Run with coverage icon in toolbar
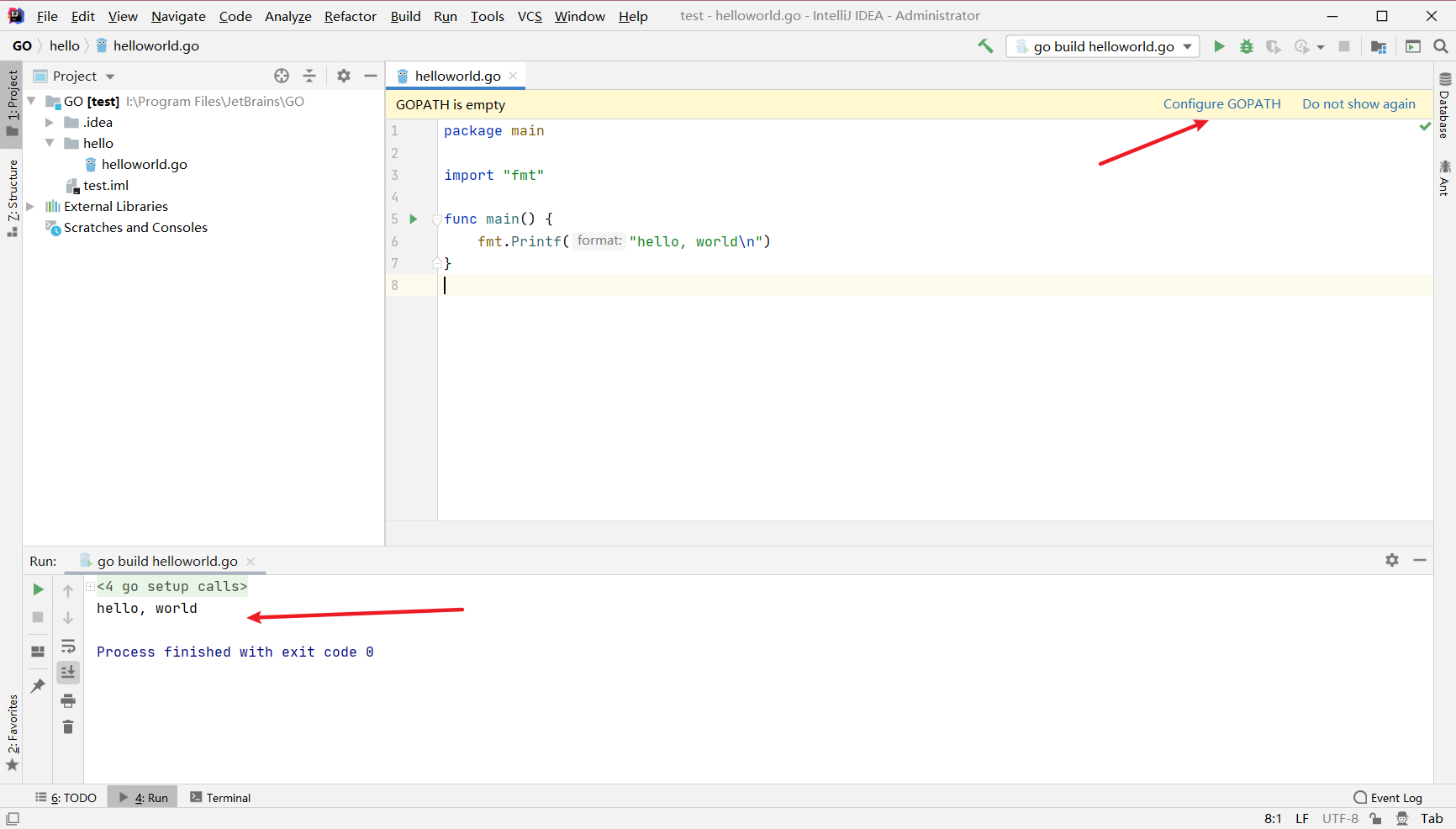This screenshot has height=829, width=1456. (1274, 46)
